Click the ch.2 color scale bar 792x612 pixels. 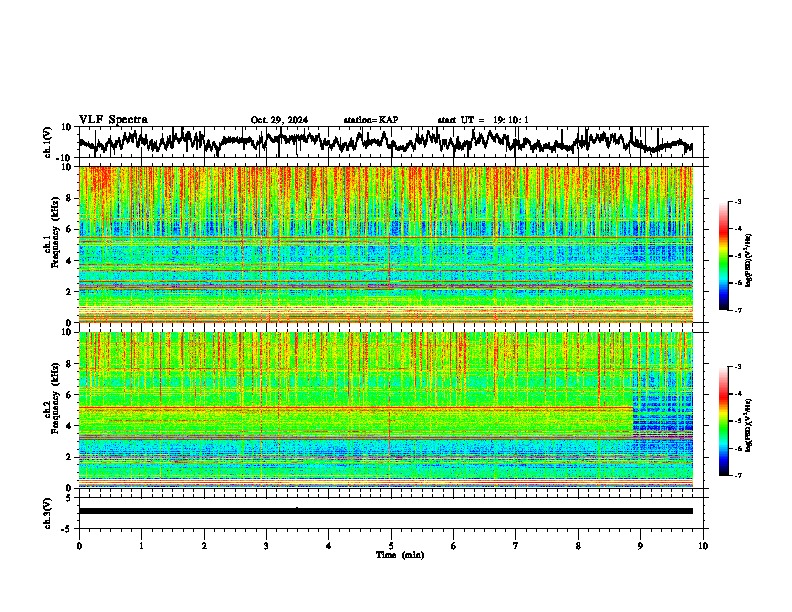pyautogui.click(x=723, y=421)
